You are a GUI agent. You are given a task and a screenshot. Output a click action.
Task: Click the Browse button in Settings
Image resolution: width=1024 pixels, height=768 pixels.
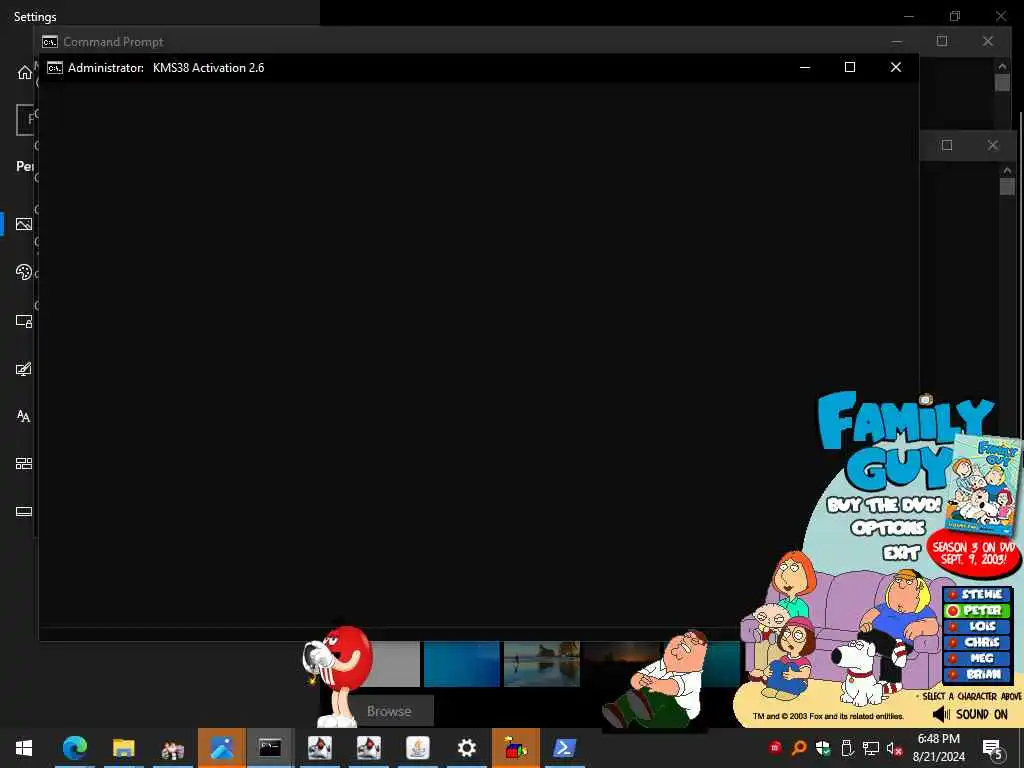[389, 711]
